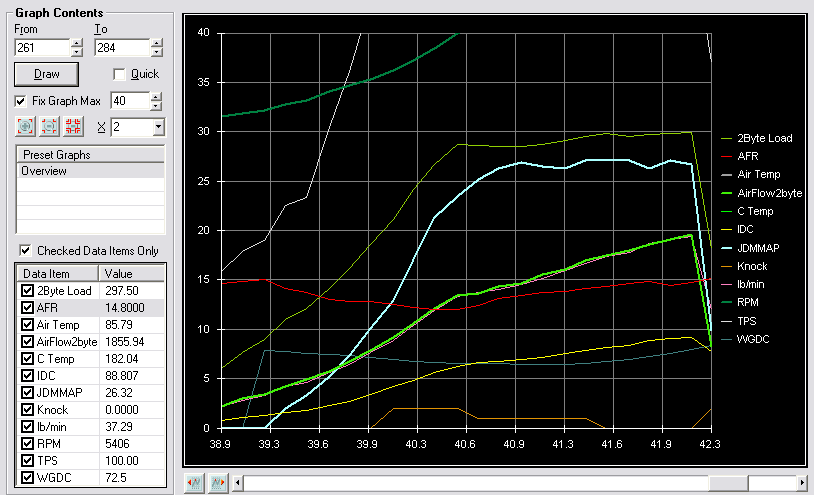814x495 pixels.
Task: Toggle Checked Data Items Only
Action: pos(25,251)
